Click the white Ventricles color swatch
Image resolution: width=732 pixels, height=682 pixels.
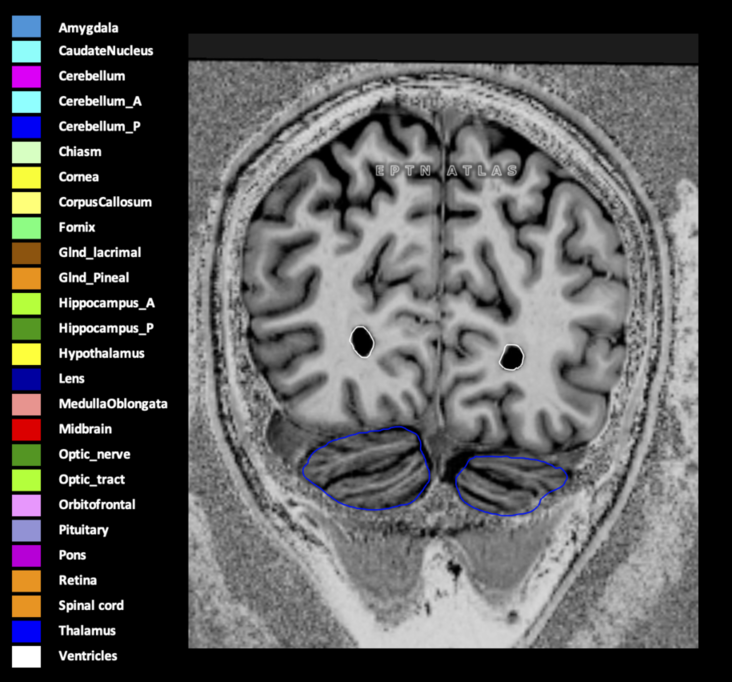click(26, 656)
